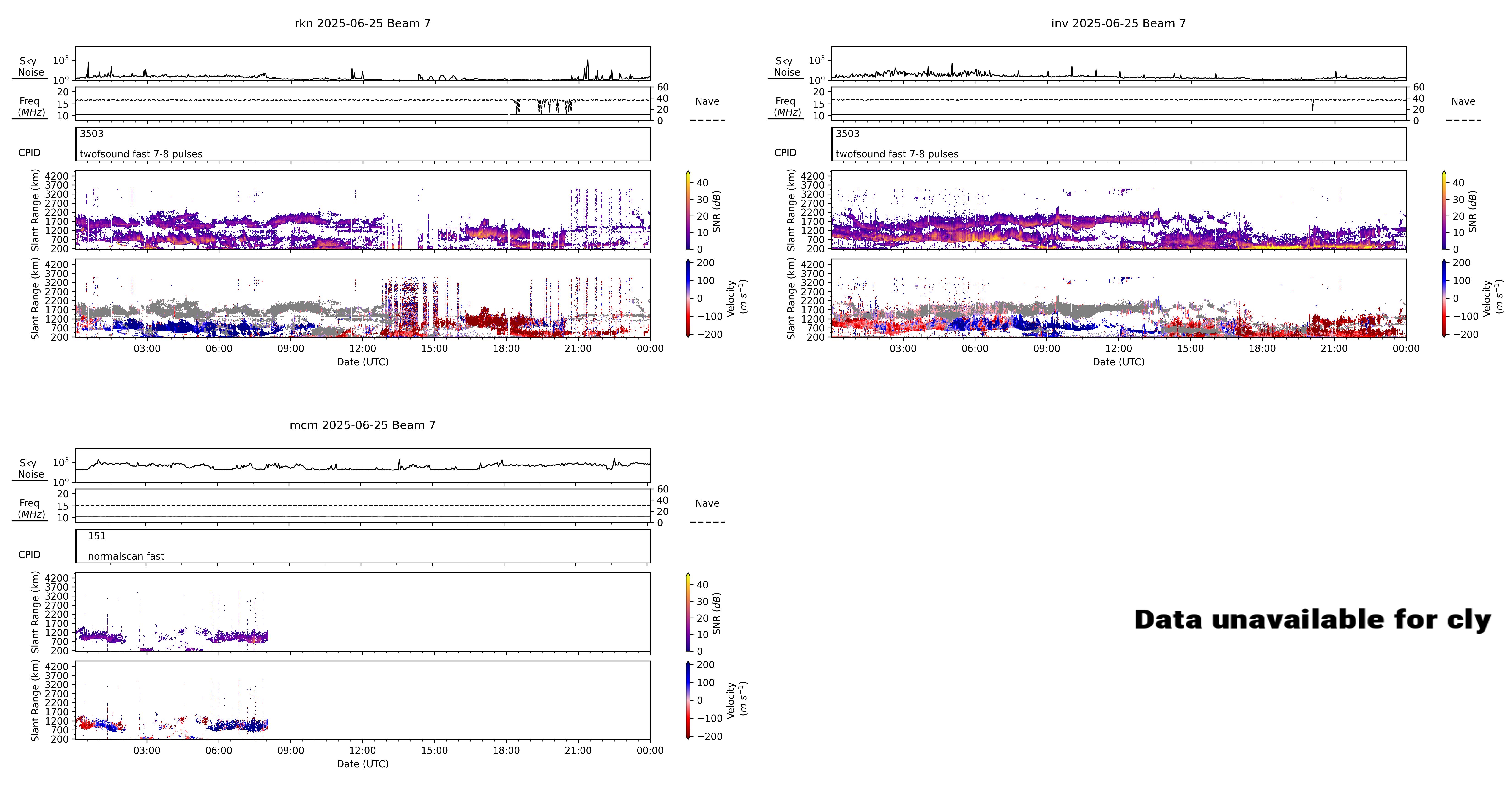Click the "12:00" tick under rkn velocity plot
1512x804 pixels.
point(363,349)
